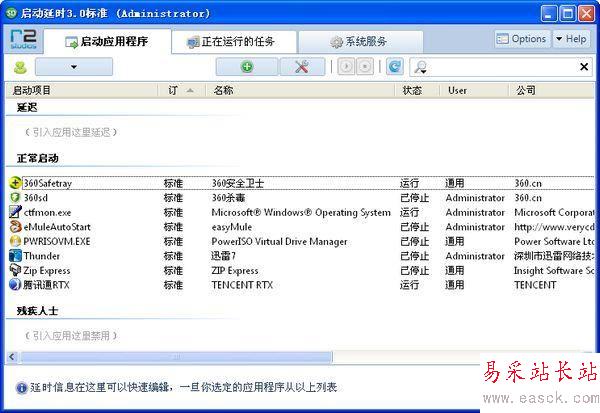Click the horizontal scrollbar thumb

point(176,357)
